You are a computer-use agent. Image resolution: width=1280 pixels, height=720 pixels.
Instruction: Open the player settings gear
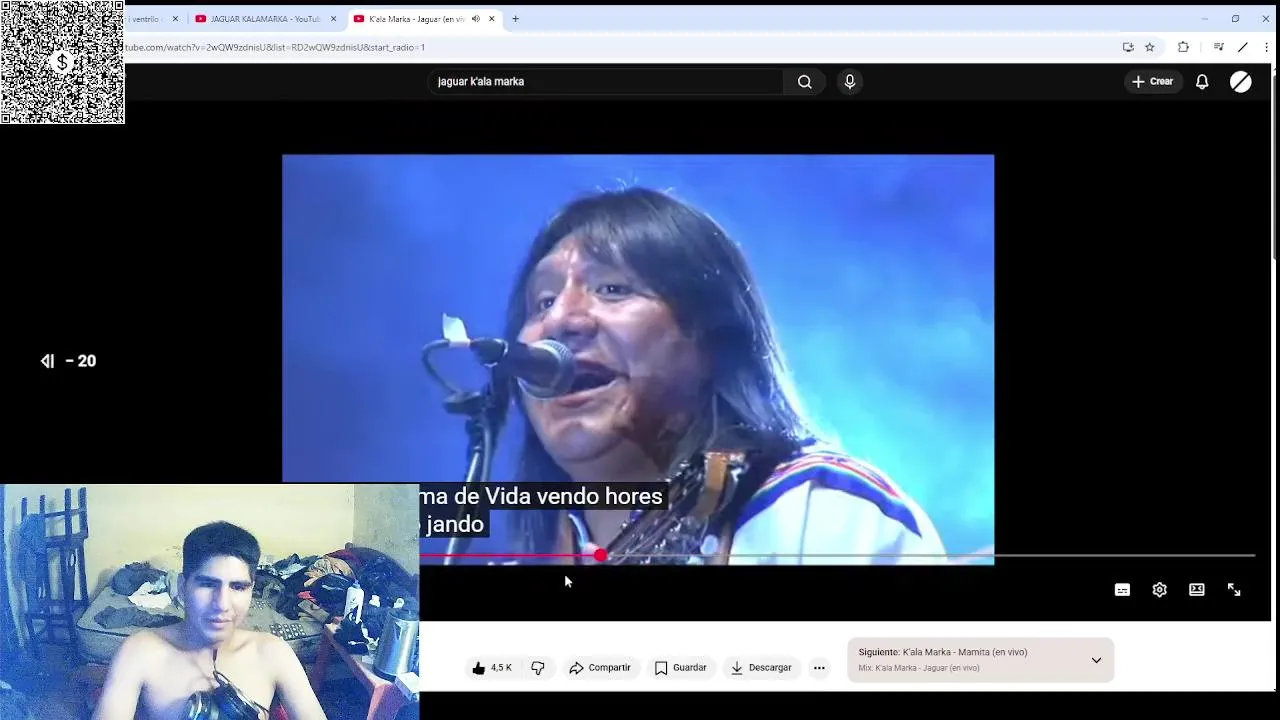[1159, 590]
